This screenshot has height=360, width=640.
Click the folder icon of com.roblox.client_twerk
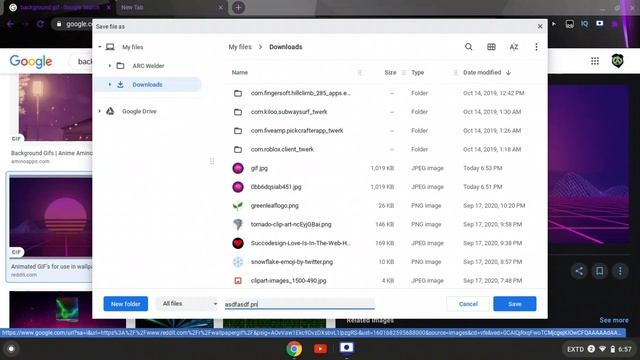tap(238, 149)
